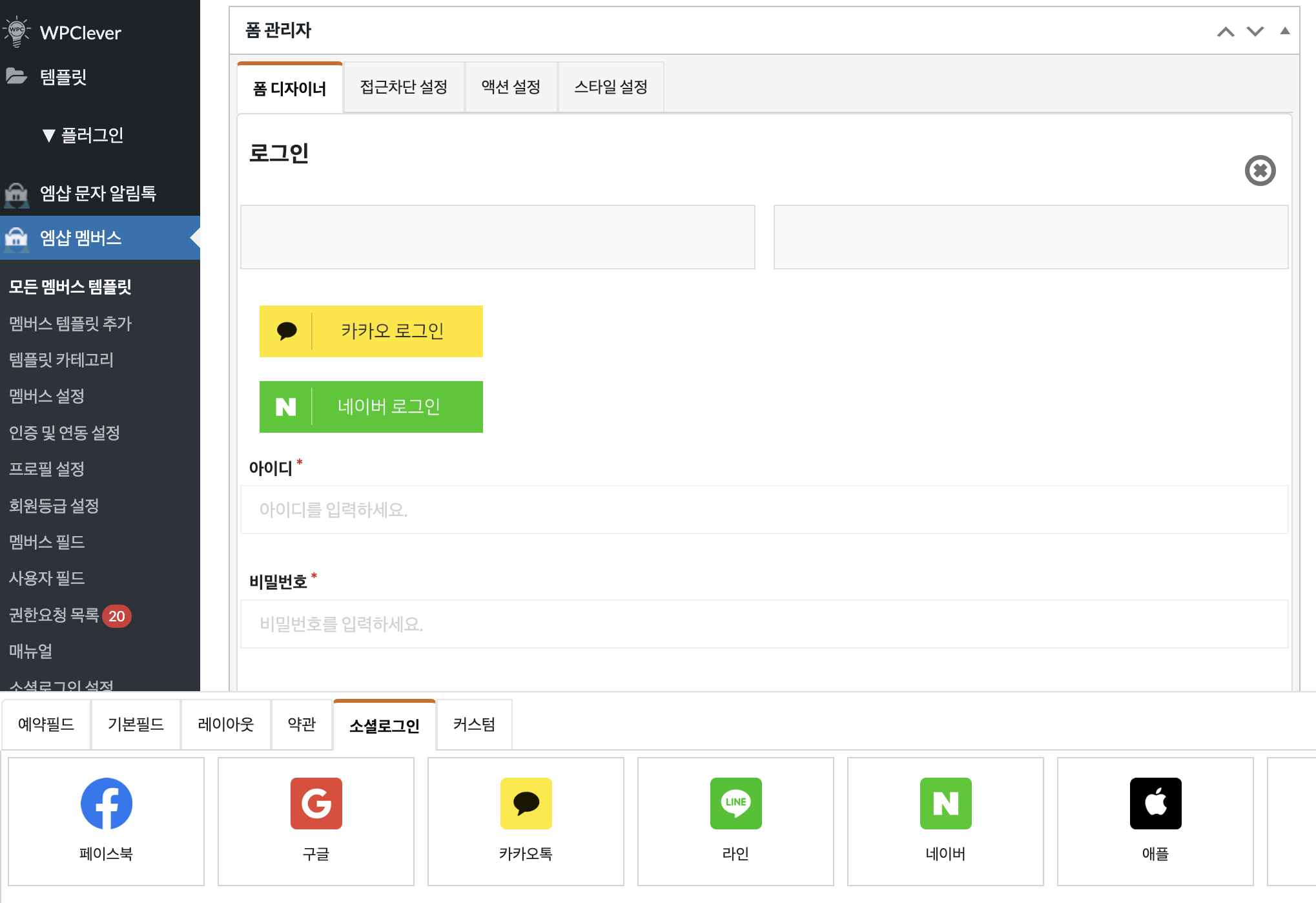This screenshot has height=903, width=1316.
Task: Move the 폼 관리자 panel down
Action: click(x=1255, y=31)
